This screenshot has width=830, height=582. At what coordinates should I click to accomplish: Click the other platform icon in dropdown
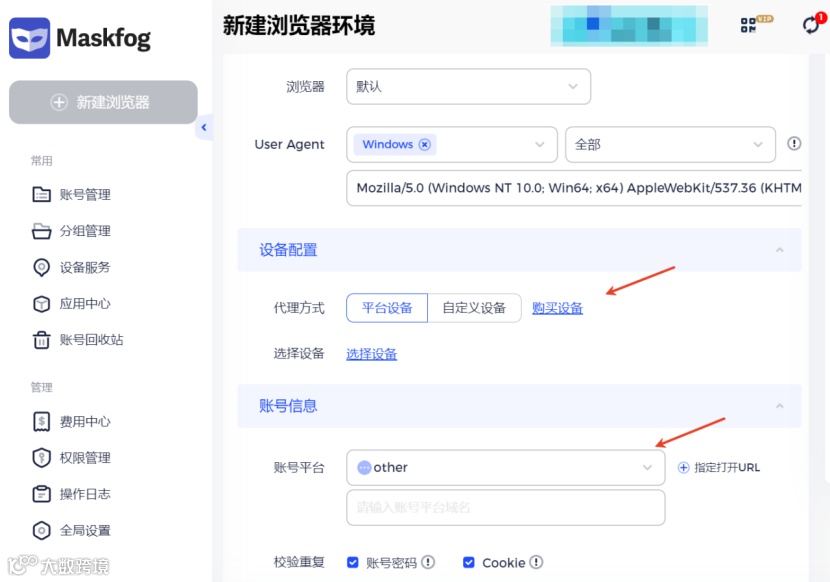pos(364,468)
